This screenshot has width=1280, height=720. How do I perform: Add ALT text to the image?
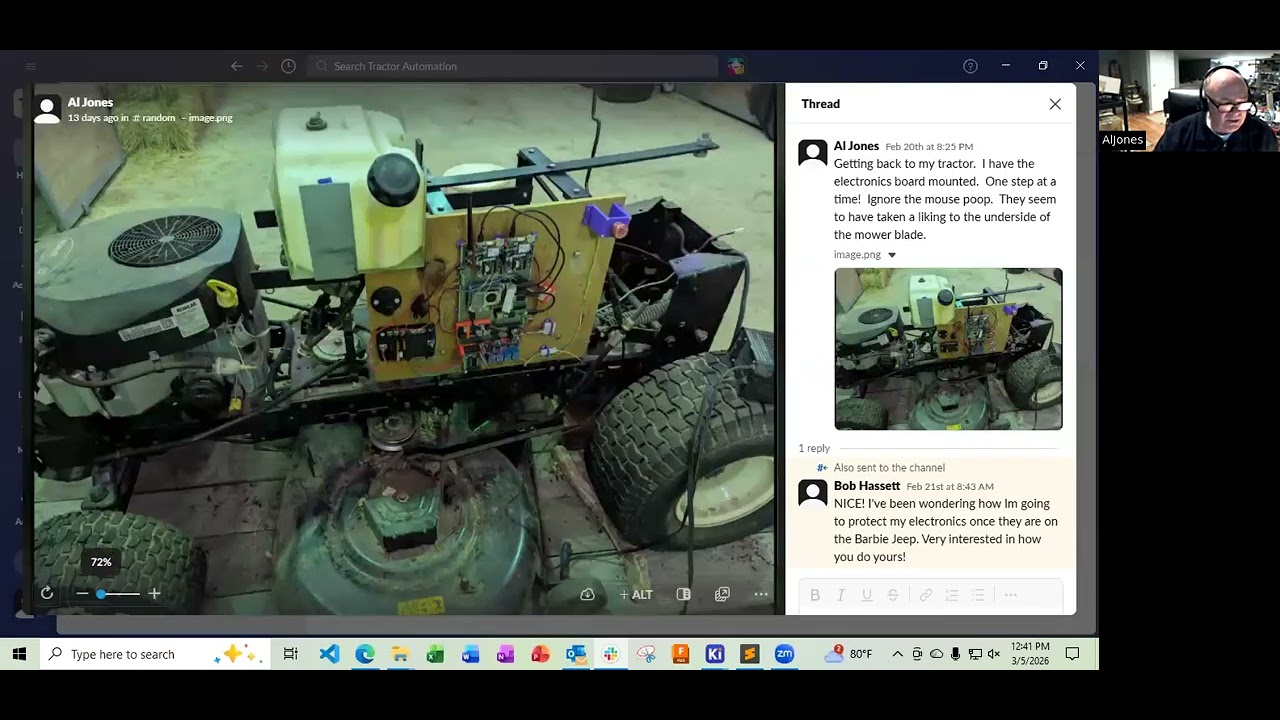tap(636, 594)
